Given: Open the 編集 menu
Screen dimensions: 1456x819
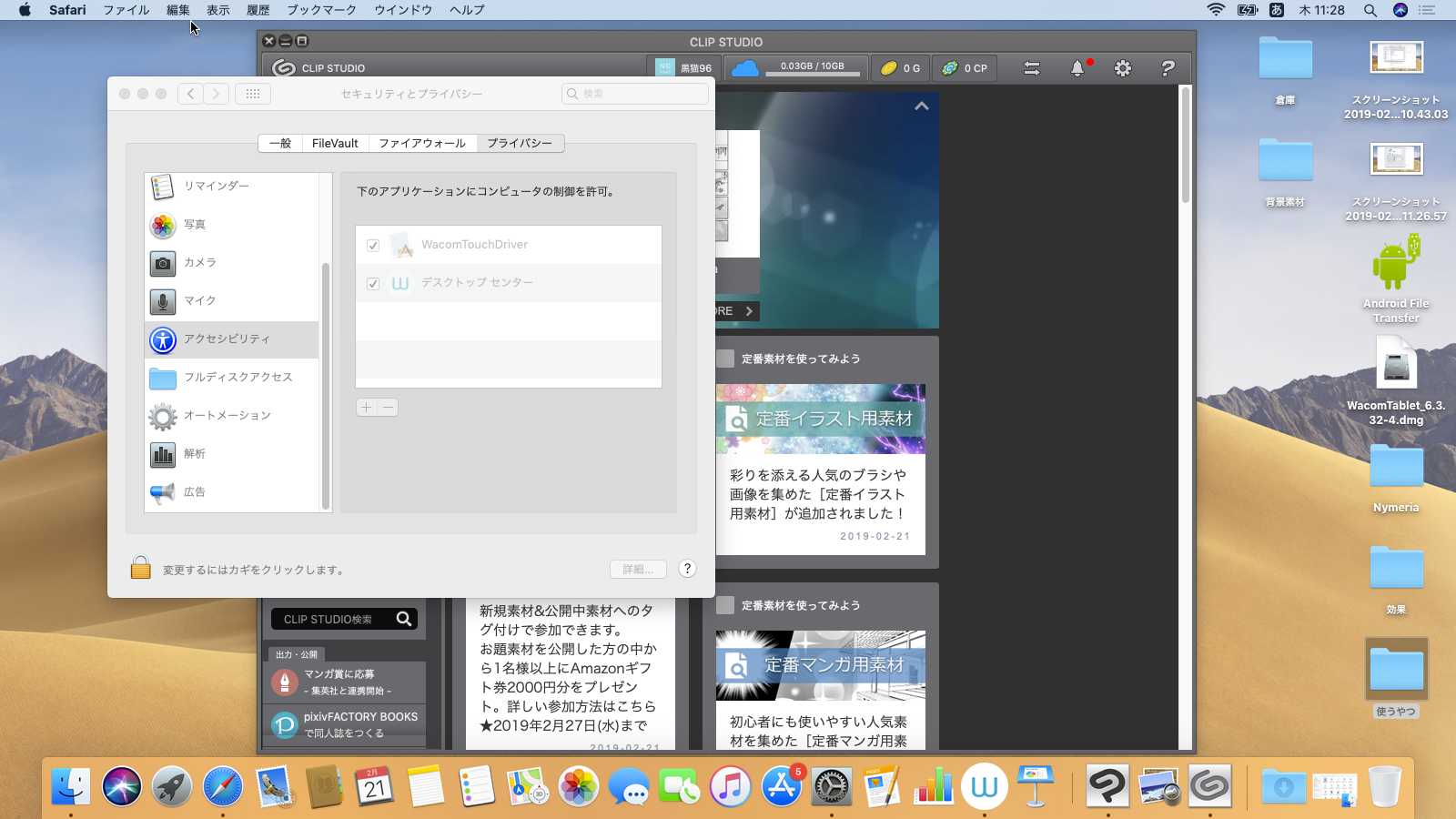Looking at the screenshot, I should click(178, 10).
